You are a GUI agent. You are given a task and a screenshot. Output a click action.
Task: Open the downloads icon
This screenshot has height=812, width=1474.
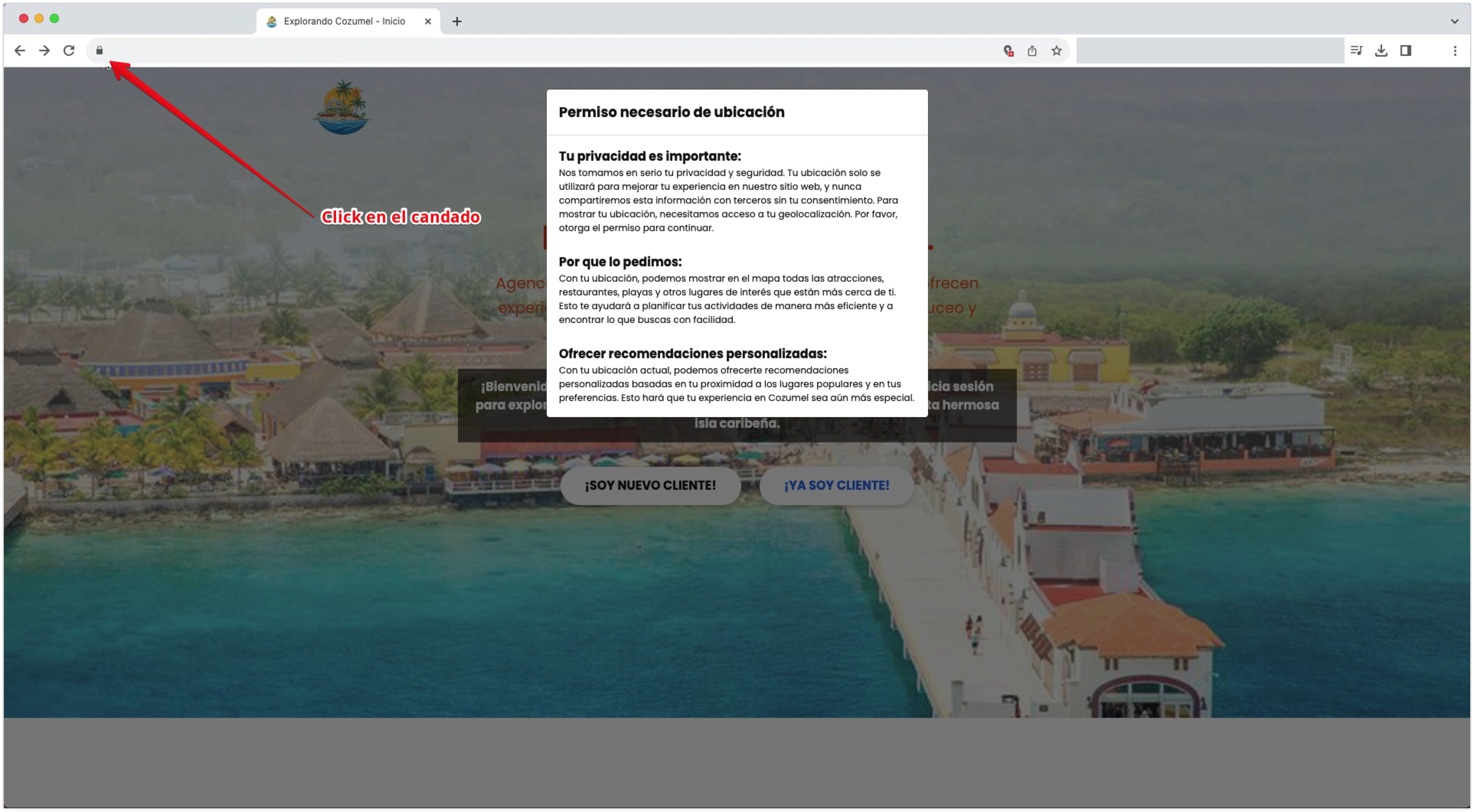1381,51
